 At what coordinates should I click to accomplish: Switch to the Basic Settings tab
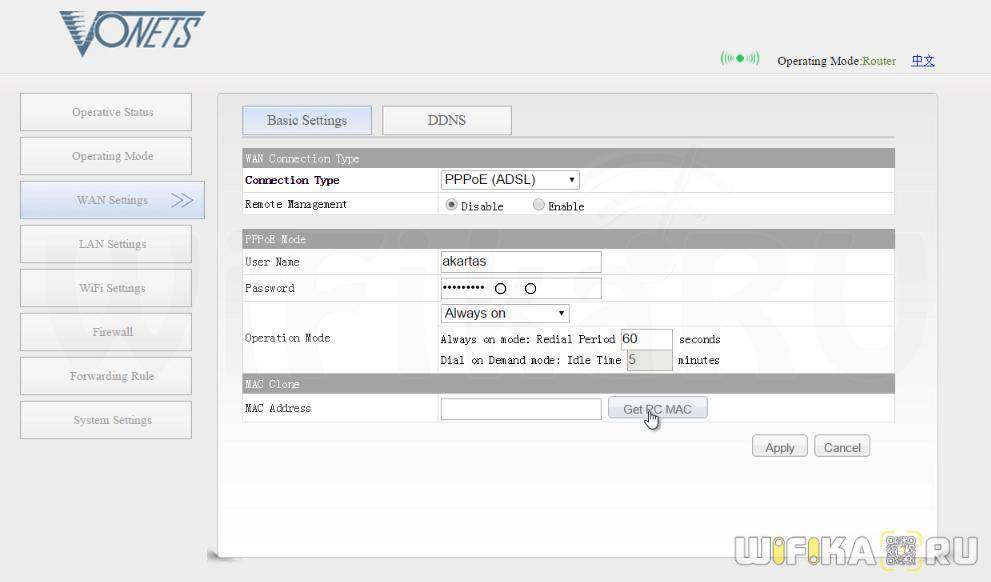tap(306, 120)
